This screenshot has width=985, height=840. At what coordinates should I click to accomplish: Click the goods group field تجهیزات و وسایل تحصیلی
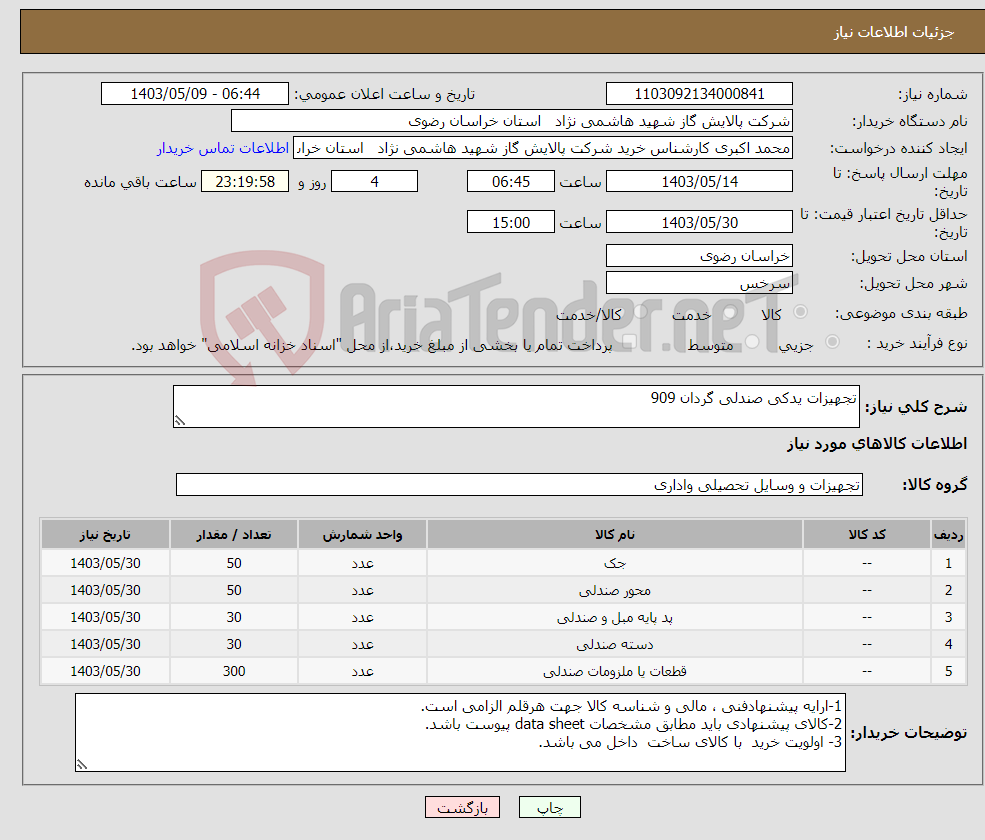coord(519,484)
